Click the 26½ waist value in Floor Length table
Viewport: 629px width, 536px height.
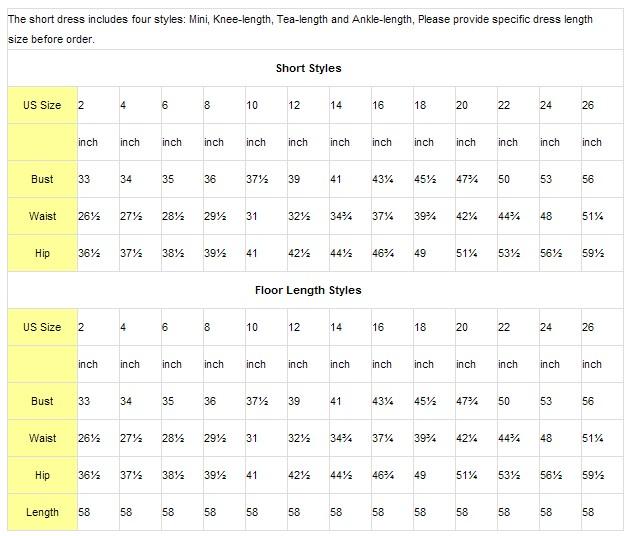point(89,438)
